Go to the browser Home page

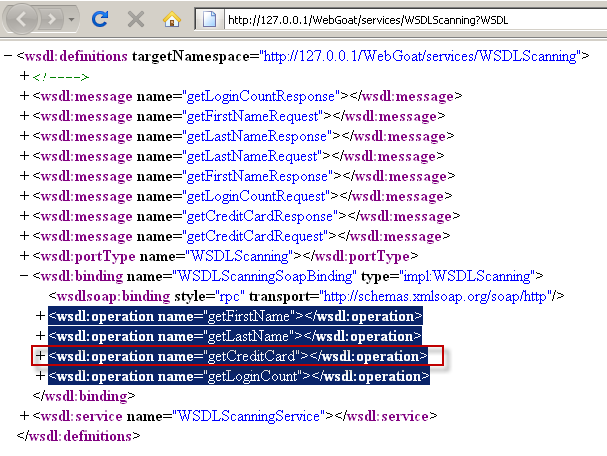pos(172,19)
